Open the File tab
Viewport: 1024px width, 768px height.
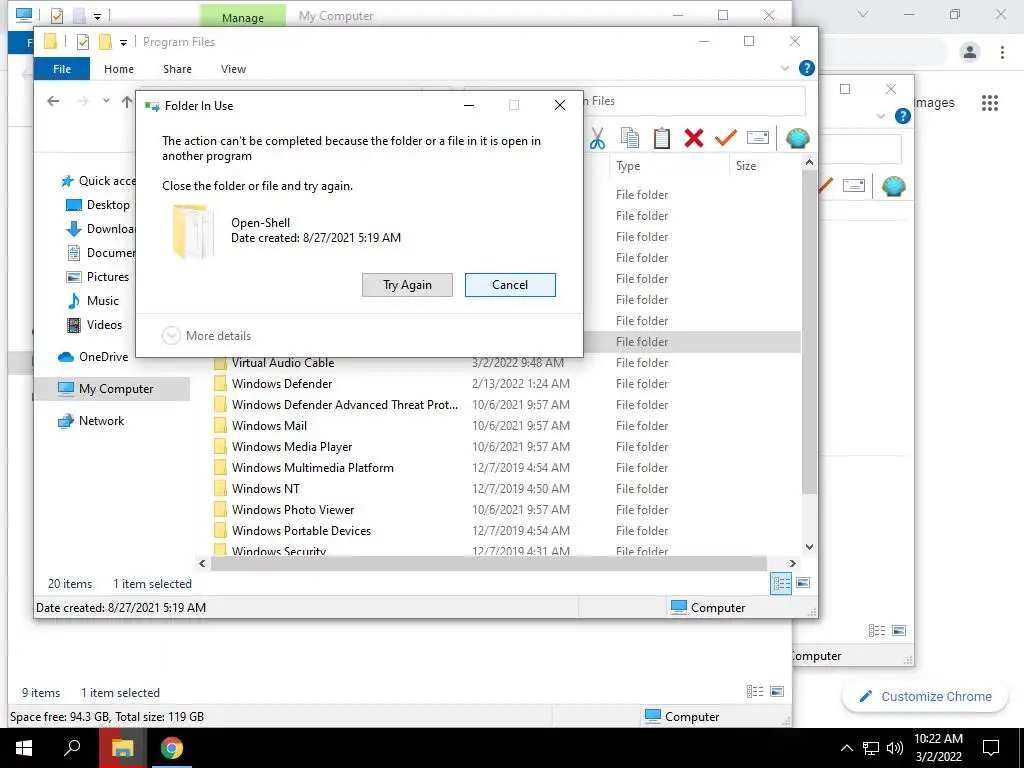(62, 69)
